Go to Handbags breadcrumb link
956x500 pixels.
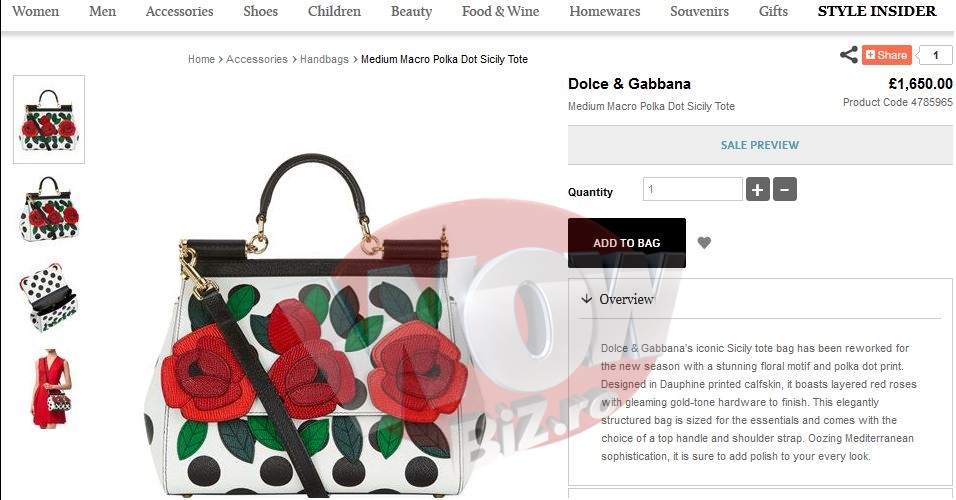pyautogui.click(x=324, y=59)
